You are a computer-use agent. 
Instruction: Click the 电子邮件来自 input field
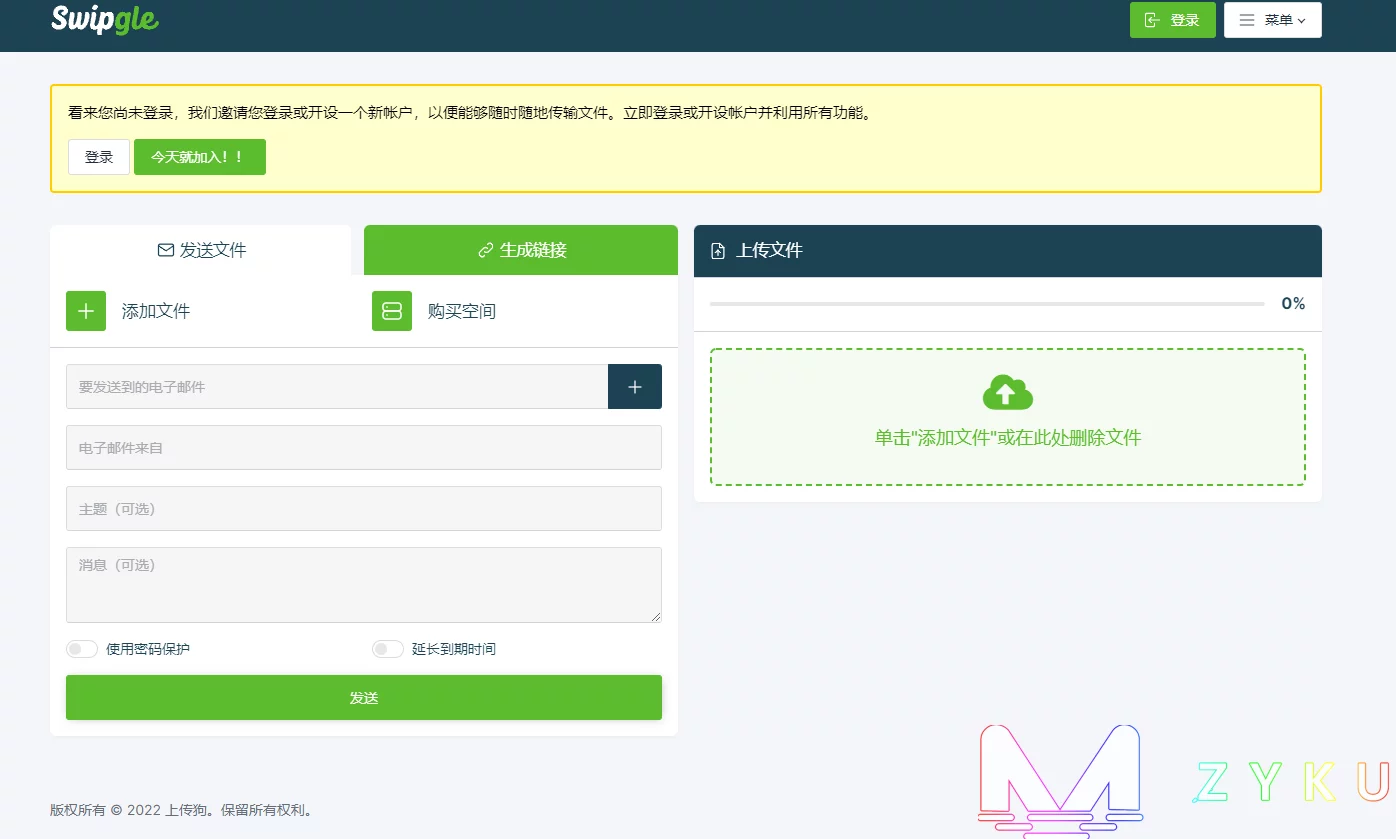tap(364, 448)
